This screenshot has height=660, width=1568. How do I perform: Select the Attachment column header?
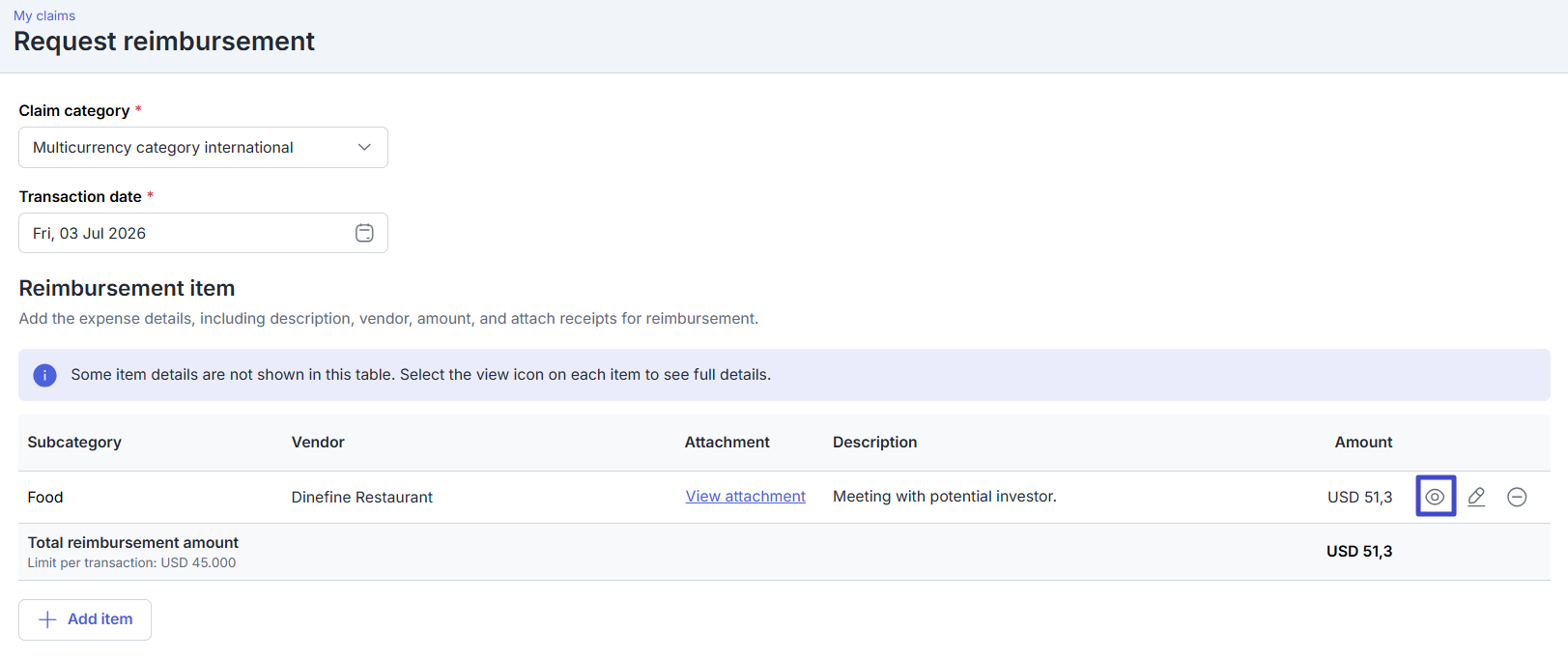(727, 442)
